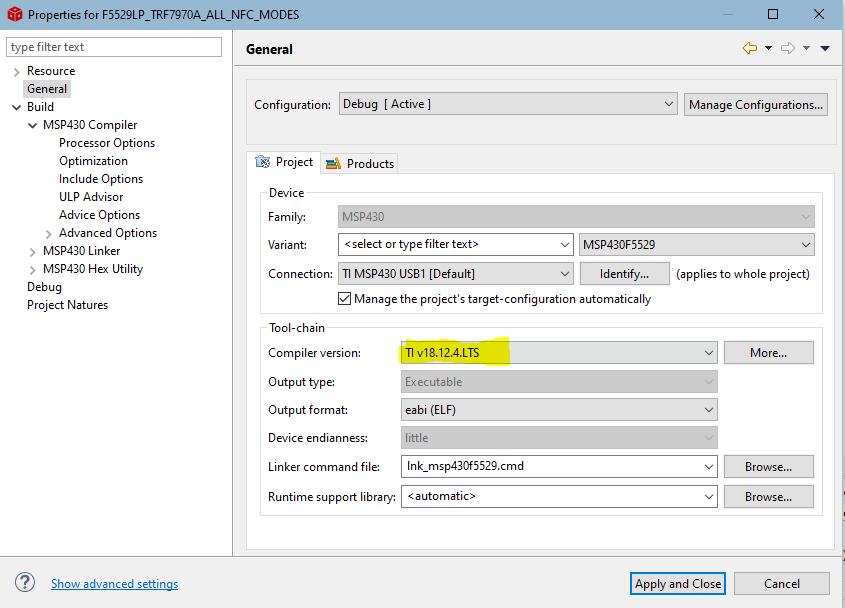
Task: Click the back navigation arrow icon
Action: (749, 48)
